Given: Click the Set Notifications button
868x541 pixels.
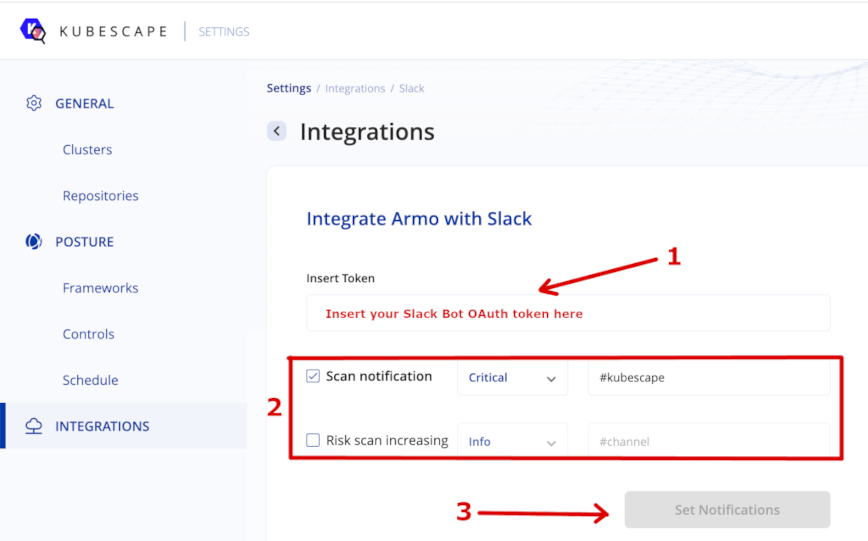Looking at the screenshot, I should (x=727, y=509).
